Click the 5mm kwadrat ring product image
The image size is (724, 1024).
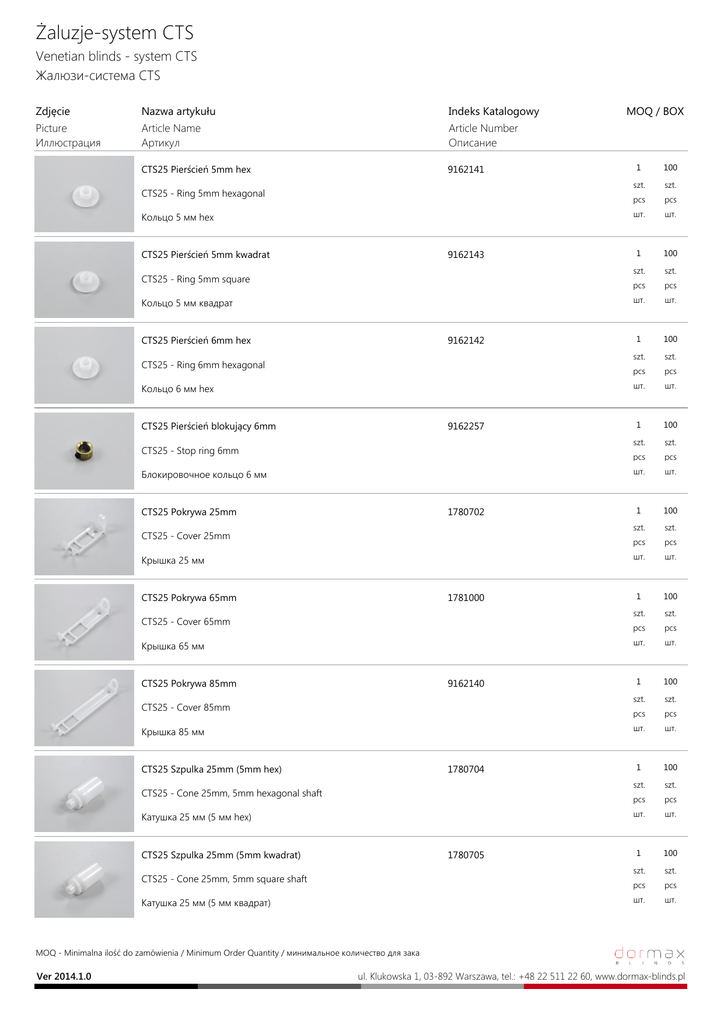pos(85,280)
